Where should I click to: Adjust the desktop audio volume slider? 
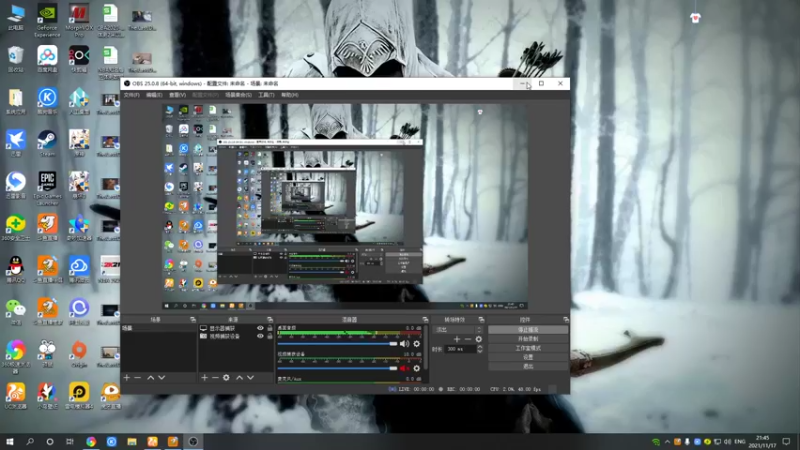click(337, 344)
